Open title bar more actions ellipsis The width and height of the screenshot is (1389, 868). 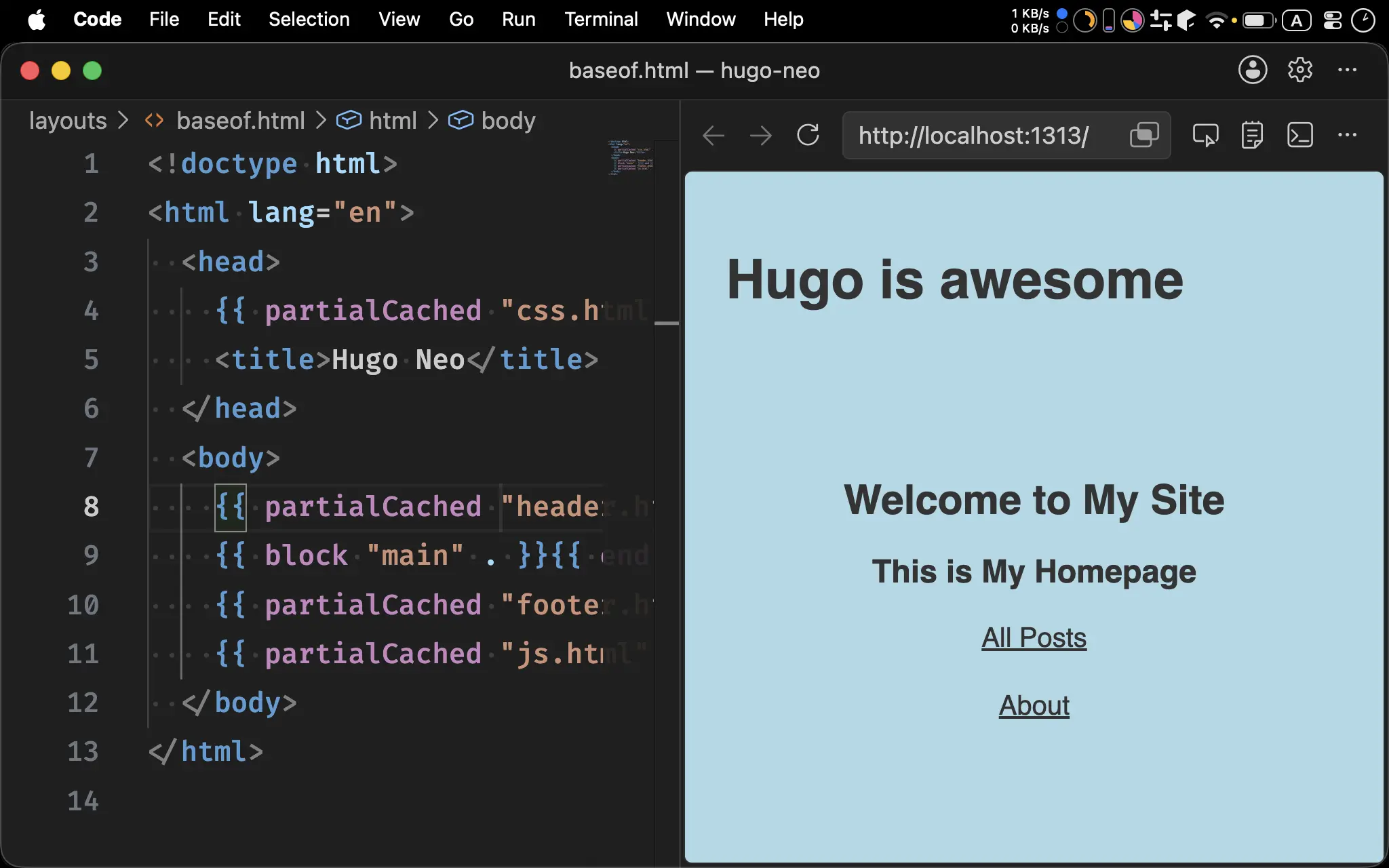click(1347, 70)
